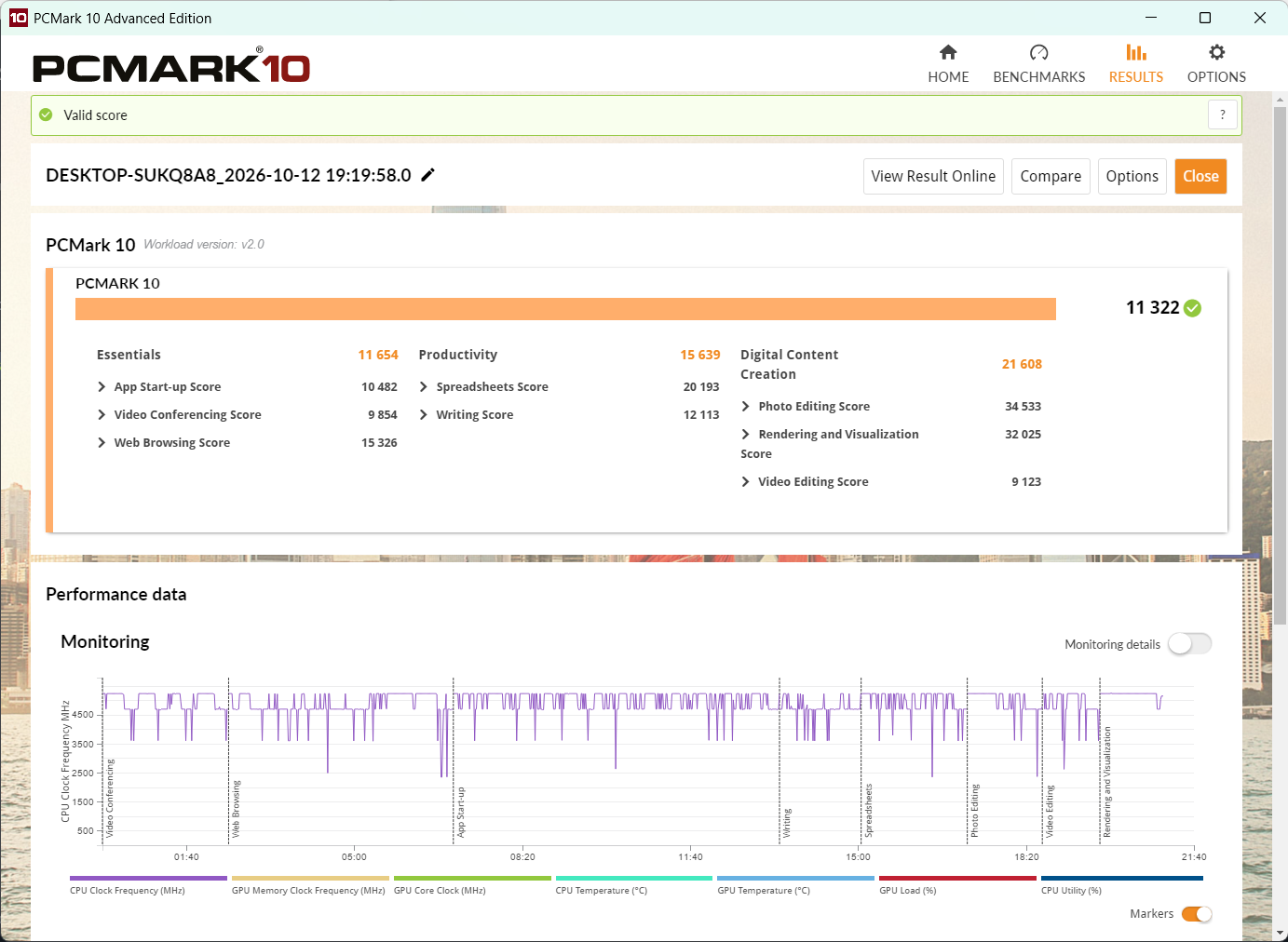Image resolution: width=1288 pixels, height=942 pixels.
Task: Open the result Options button
Action: [1132, 176]
